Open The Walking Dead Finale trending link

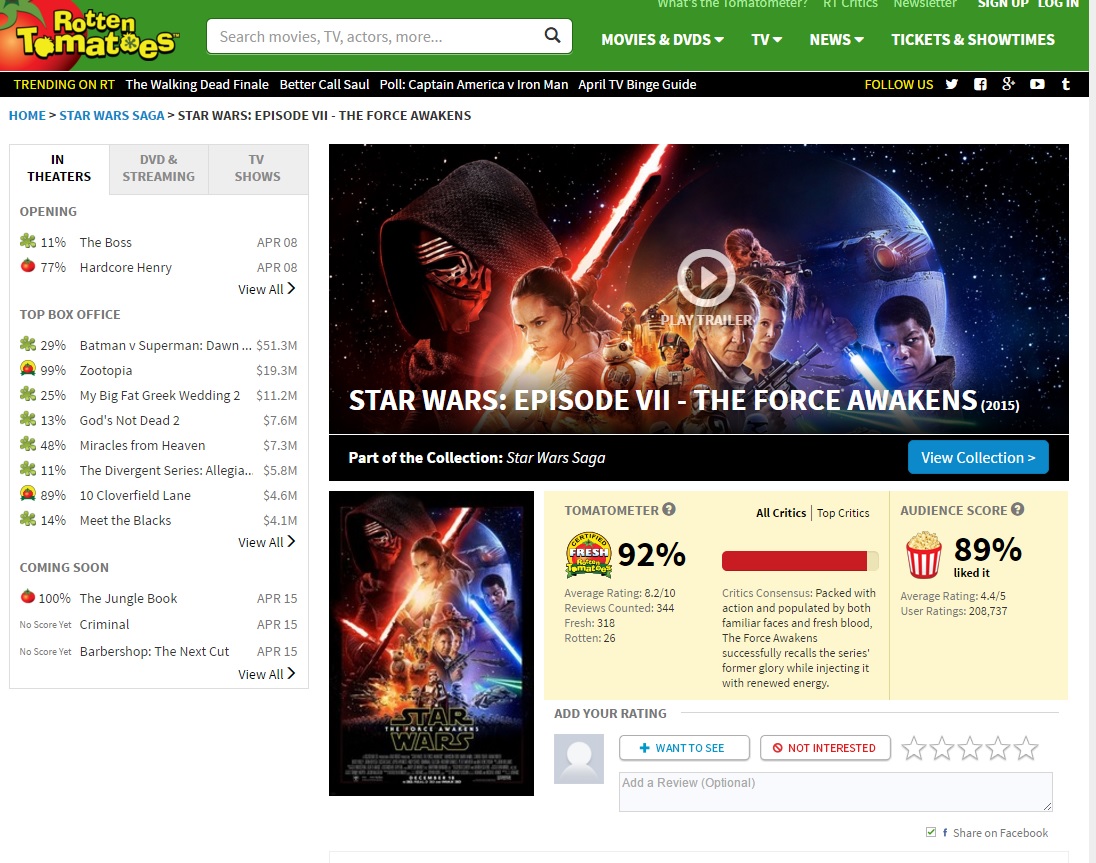tap(197, 85)
